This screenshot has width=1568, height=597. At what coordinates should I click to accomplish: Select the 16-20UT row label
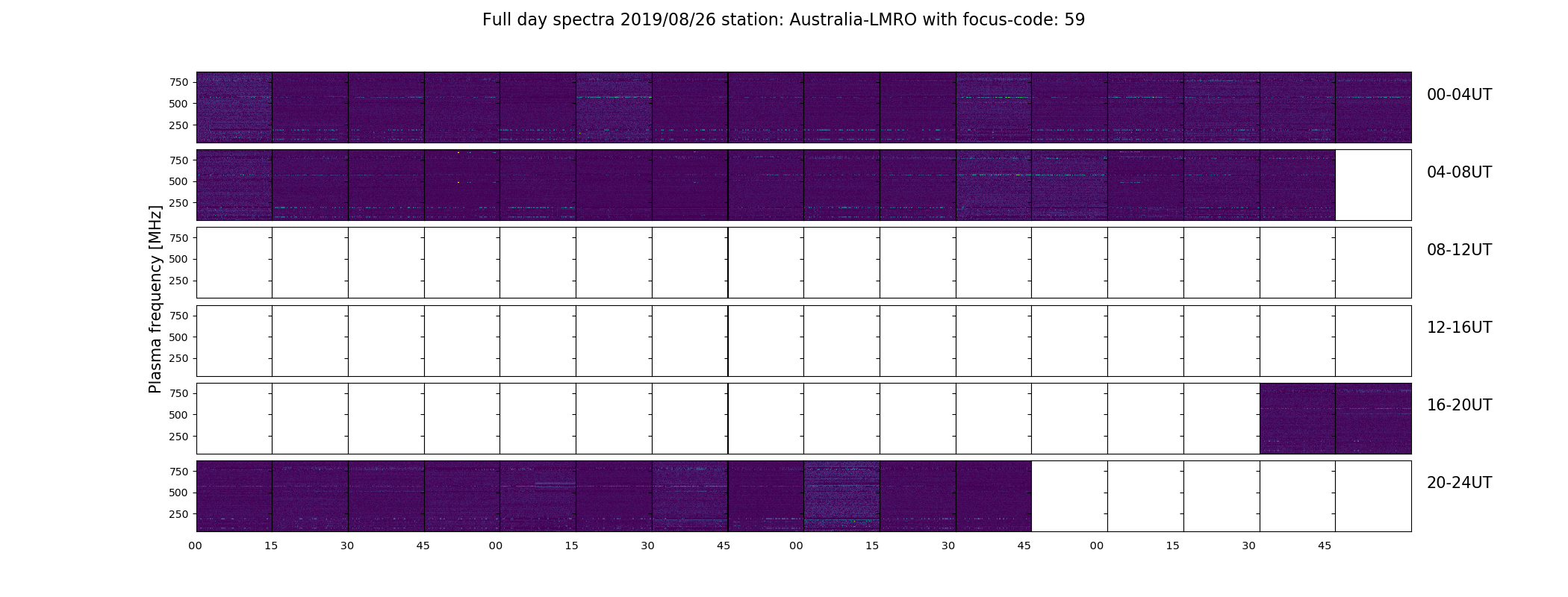point(1459,405)
